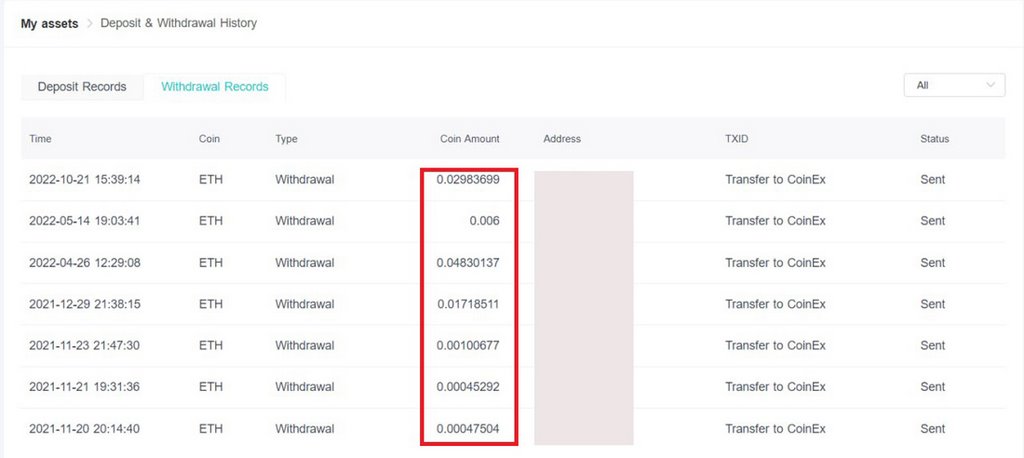Viewport: 1024px width, 458px height.
Task: Open TXID for the 2022-05-14 withdrawal
Action: (x=775, y=221)
